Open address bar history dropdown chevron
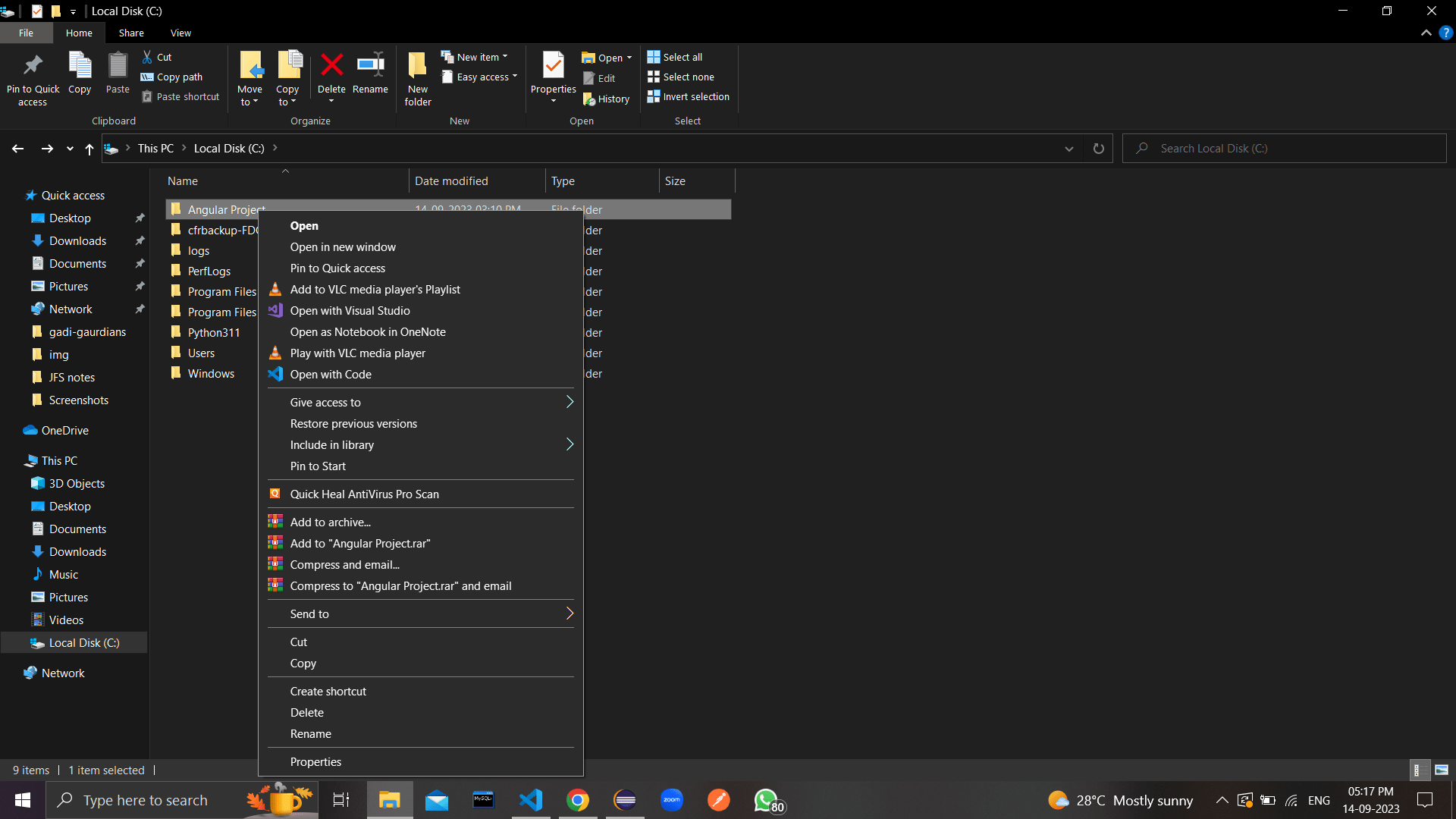Viewport: 1456px width, 819px height. (1069, 149)
